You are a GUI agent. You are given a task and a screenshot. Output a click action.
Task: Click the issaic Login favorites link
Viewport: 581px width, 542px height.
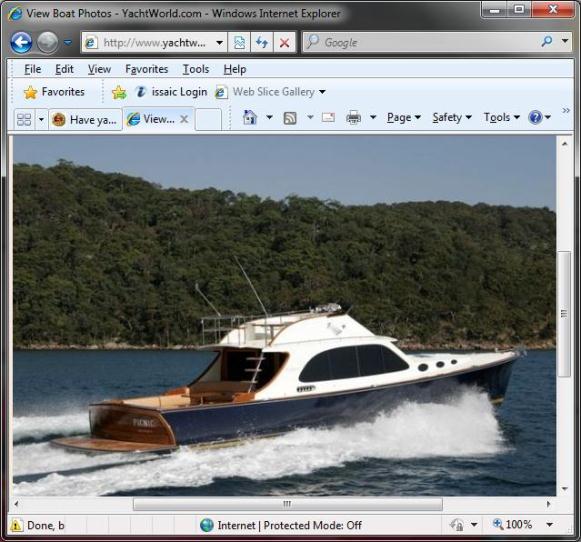(x=171, y=92)
